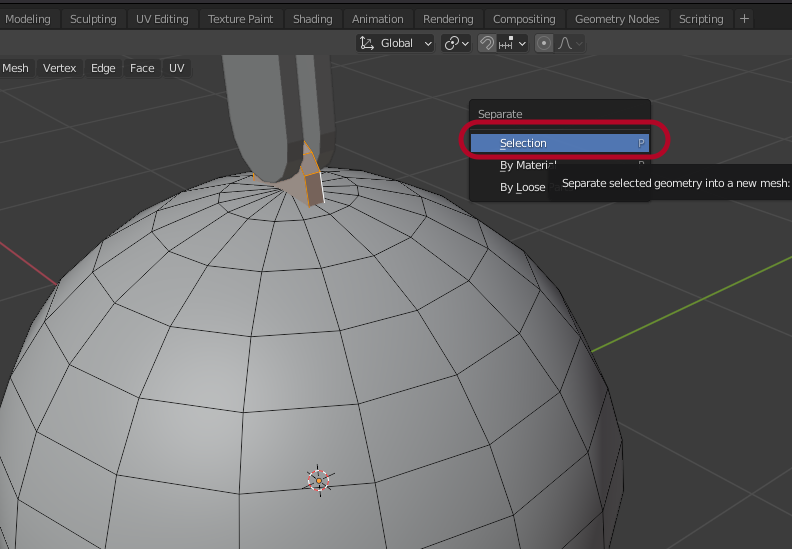Add a new workspace with plus icon
Image resolution: width=792 pixels, height=549 pixels.
744,19
